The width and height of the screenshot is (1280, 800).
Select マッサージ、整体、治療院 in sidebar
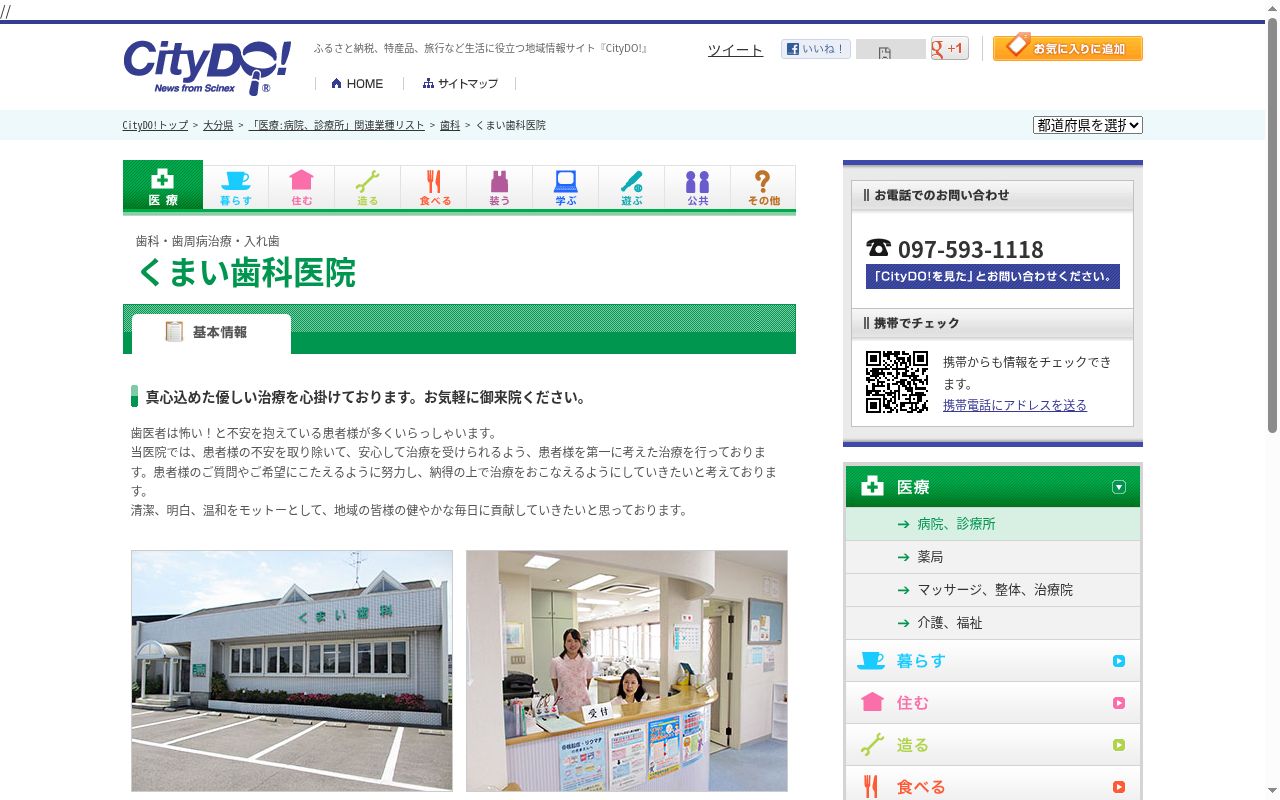[995, 590]
